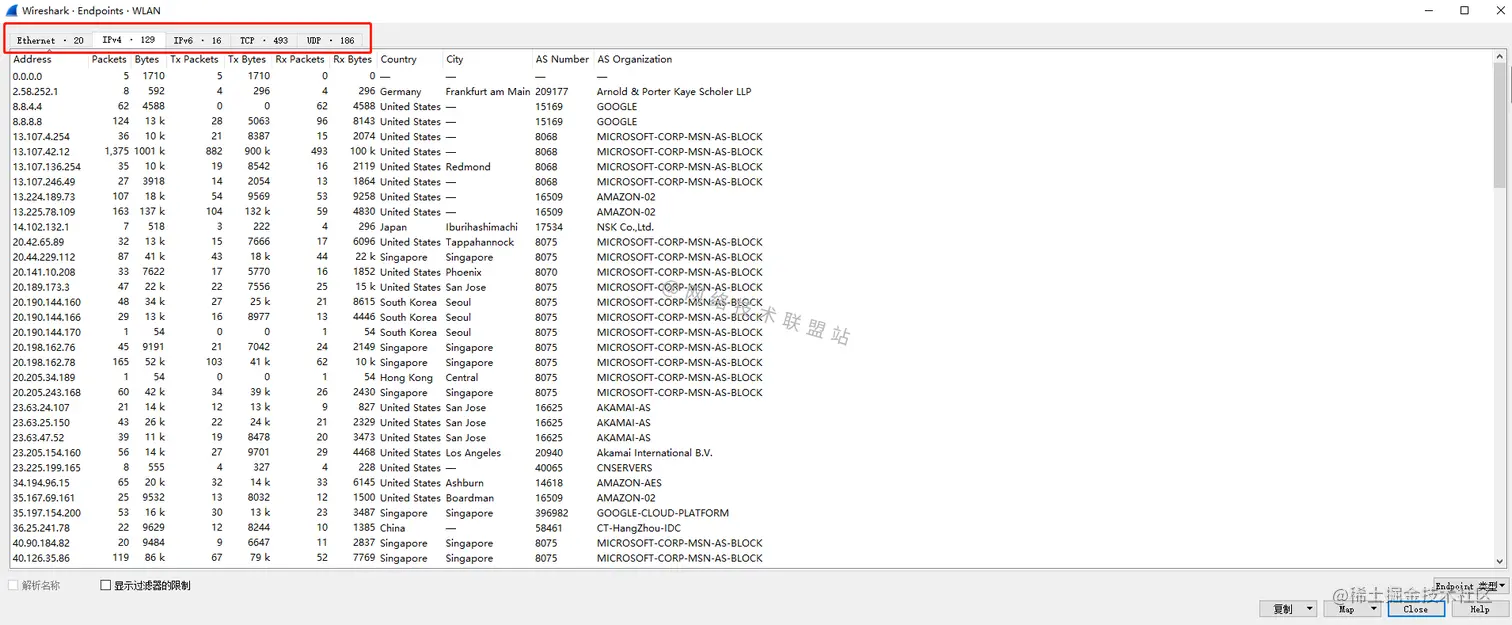Select address 8.8.4.4
The width and height of the screenshot is (1512, 625).
click(28, 106)
